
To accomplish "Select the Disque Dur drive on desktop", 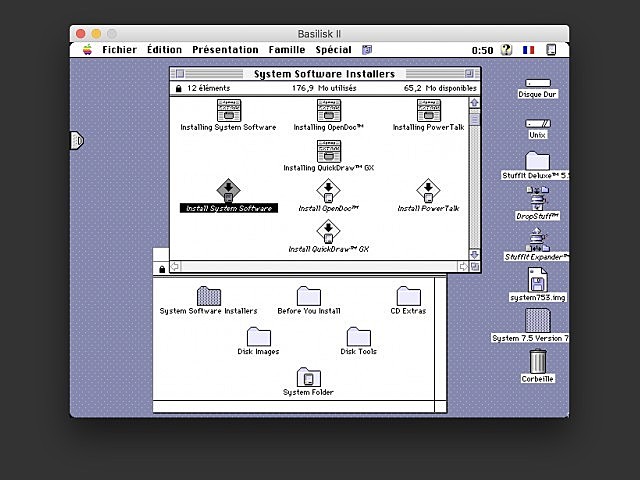I will click(x=538, y=83).
